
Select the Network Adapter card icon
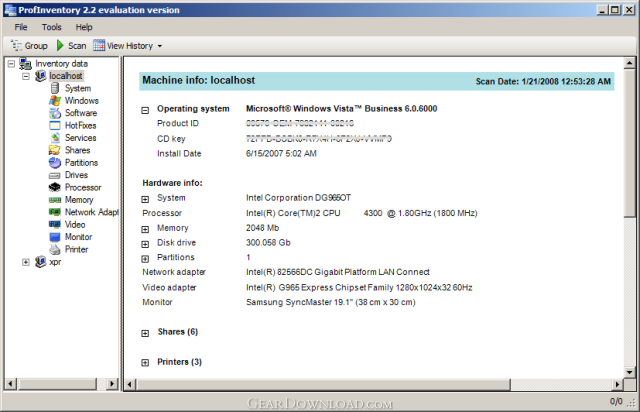pyautogui.click(x=55, y=212)
